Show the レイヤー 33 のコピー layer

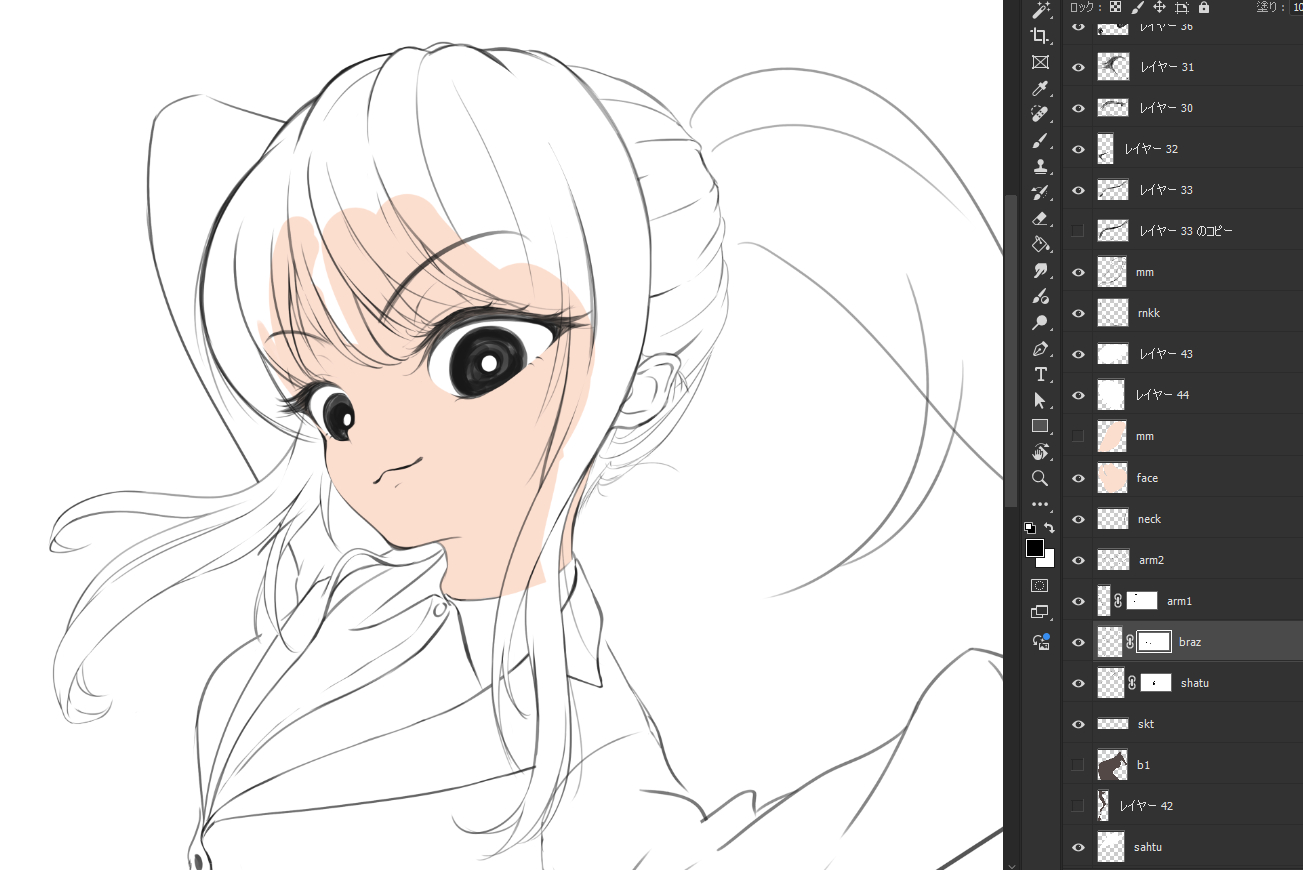[x=1078, y=231]
